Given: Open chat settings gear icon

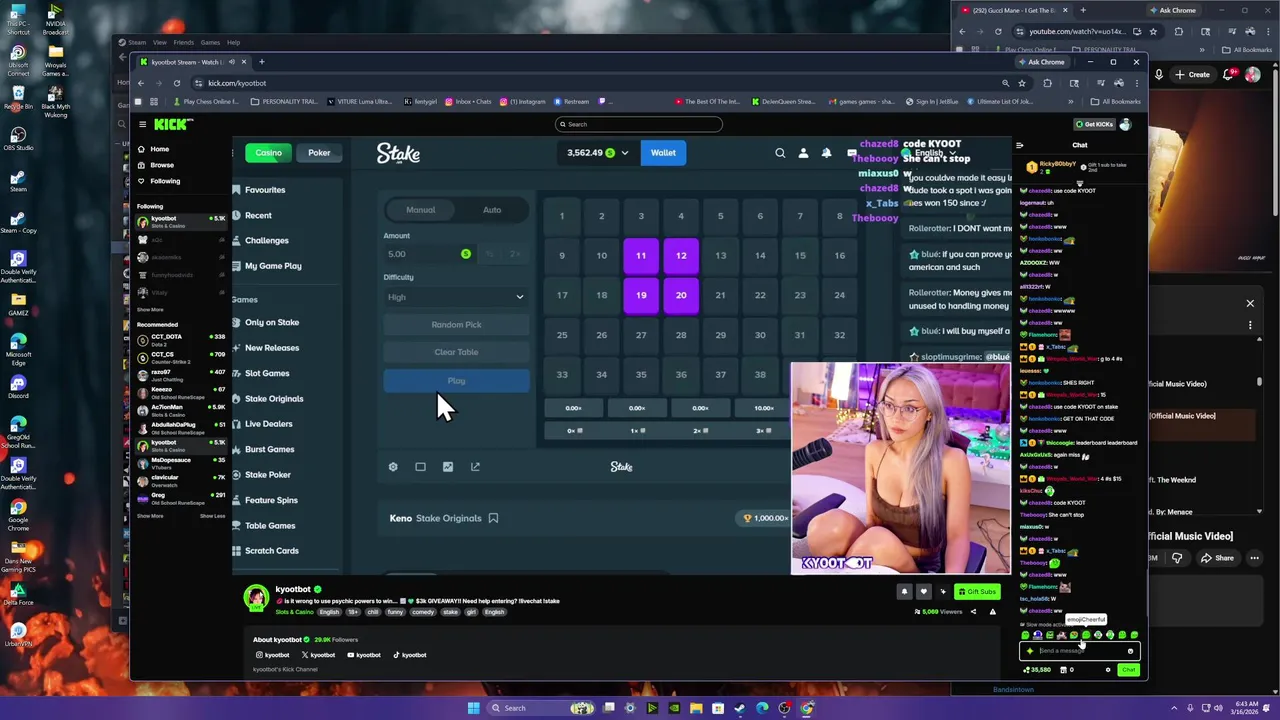Looking at the screenshot, I should coord(1107,670).
